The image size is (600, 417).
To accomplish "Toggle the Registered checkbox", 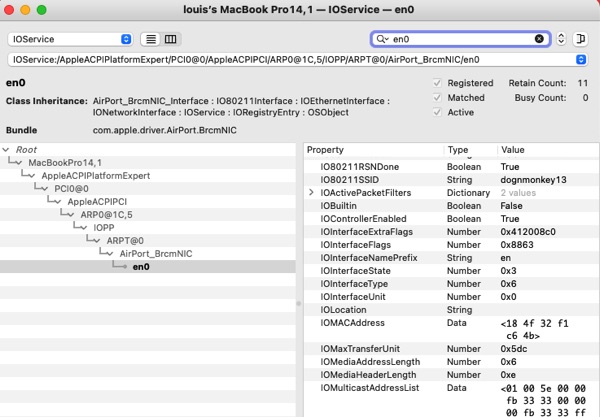I will (x=436, y=83).
